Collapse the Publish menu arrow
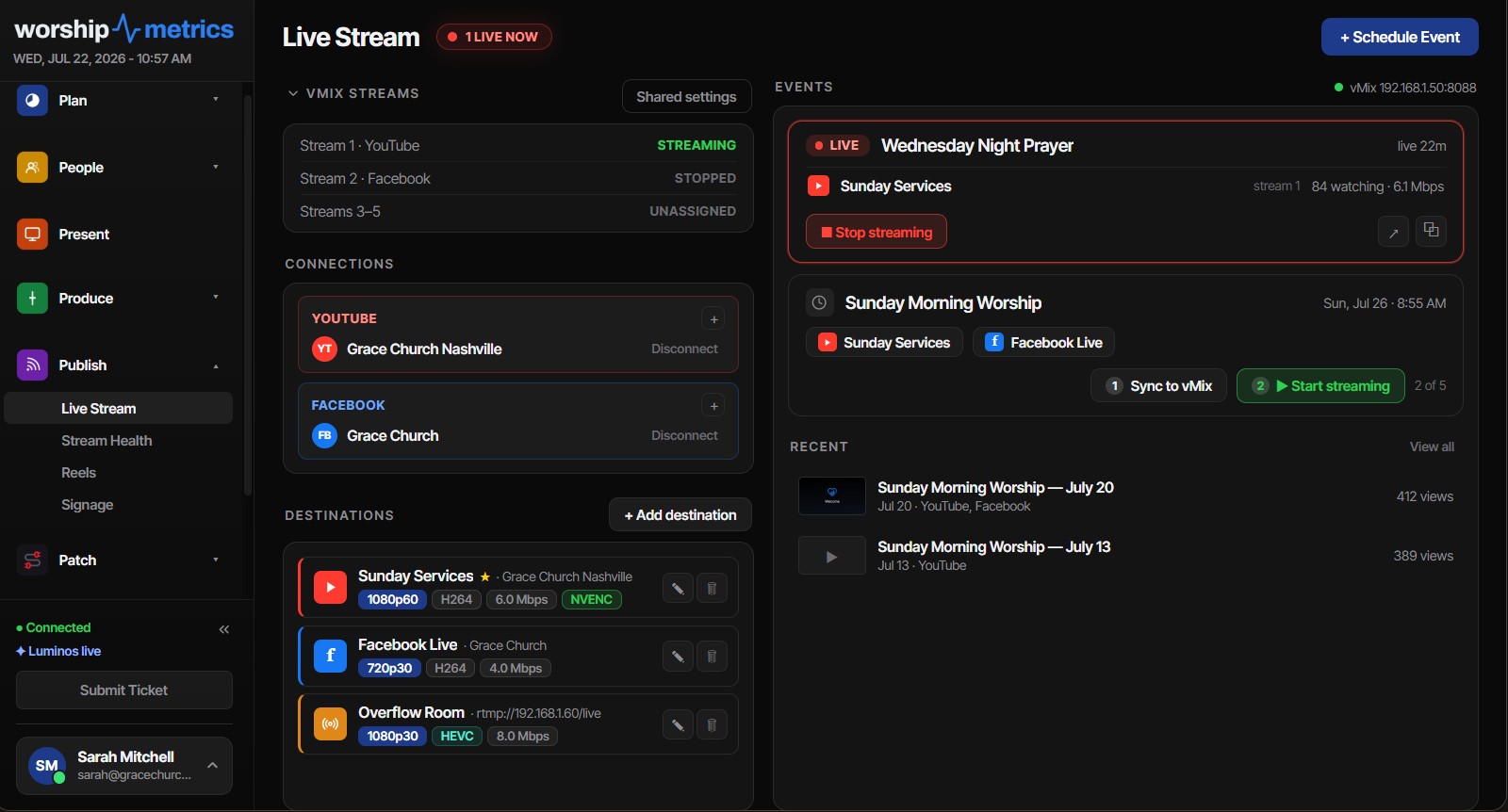1508x812 pixels. 216,365
